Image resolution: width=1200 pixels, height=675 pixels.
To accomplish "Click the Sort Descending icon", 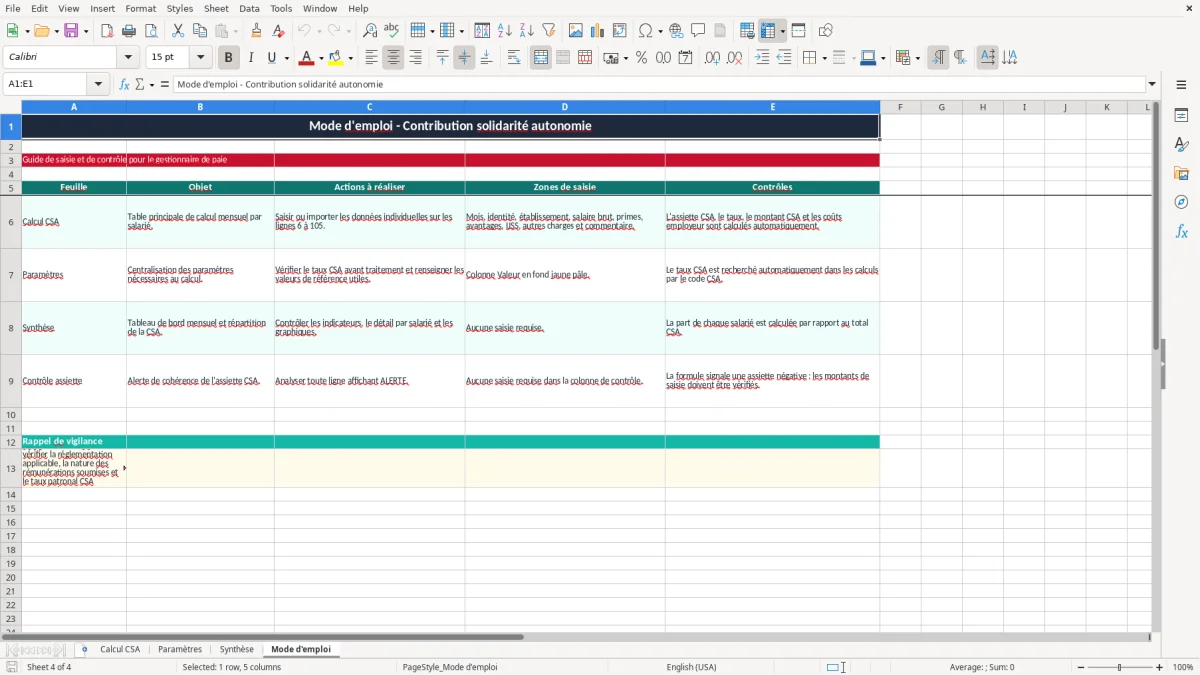I will pyautogui.click(x=527, y=31).
